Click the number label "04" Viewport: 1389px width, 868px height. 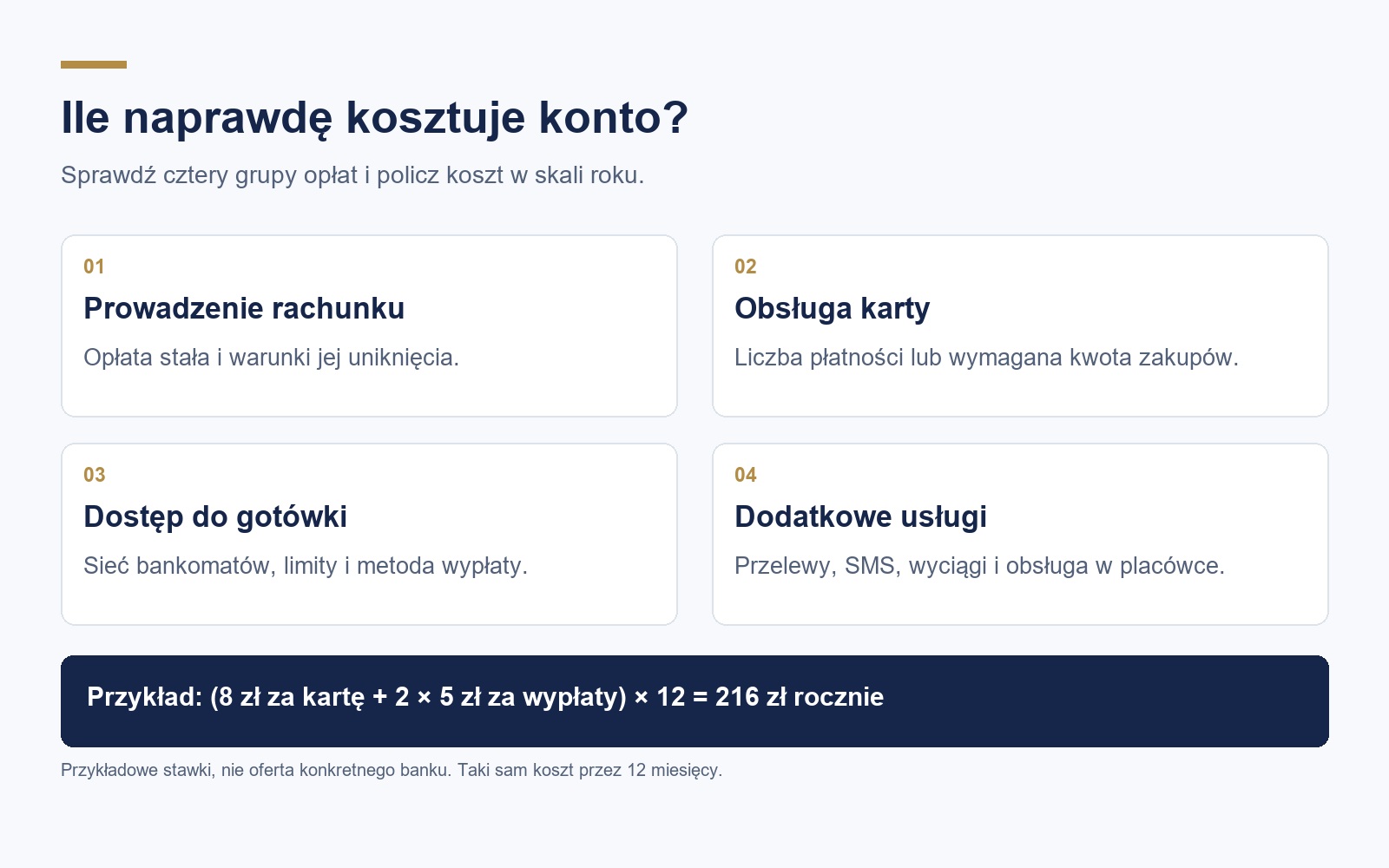[x=745, y=475]
